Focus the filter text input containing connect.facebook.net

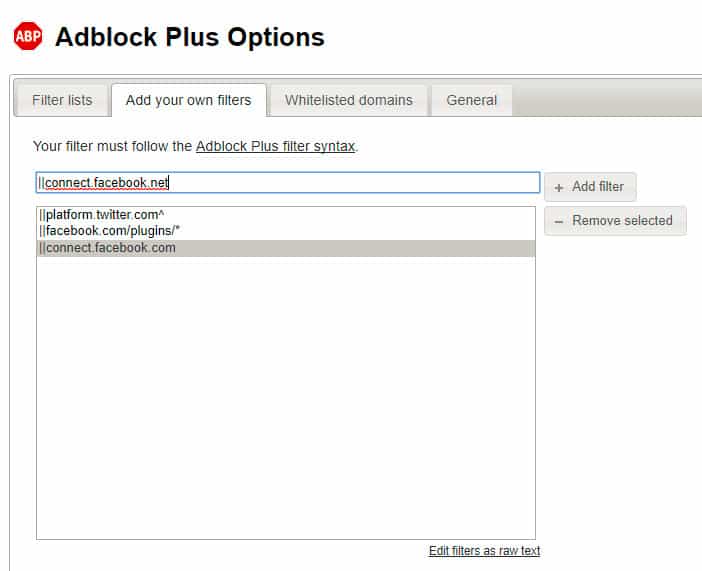coord(288,183)
